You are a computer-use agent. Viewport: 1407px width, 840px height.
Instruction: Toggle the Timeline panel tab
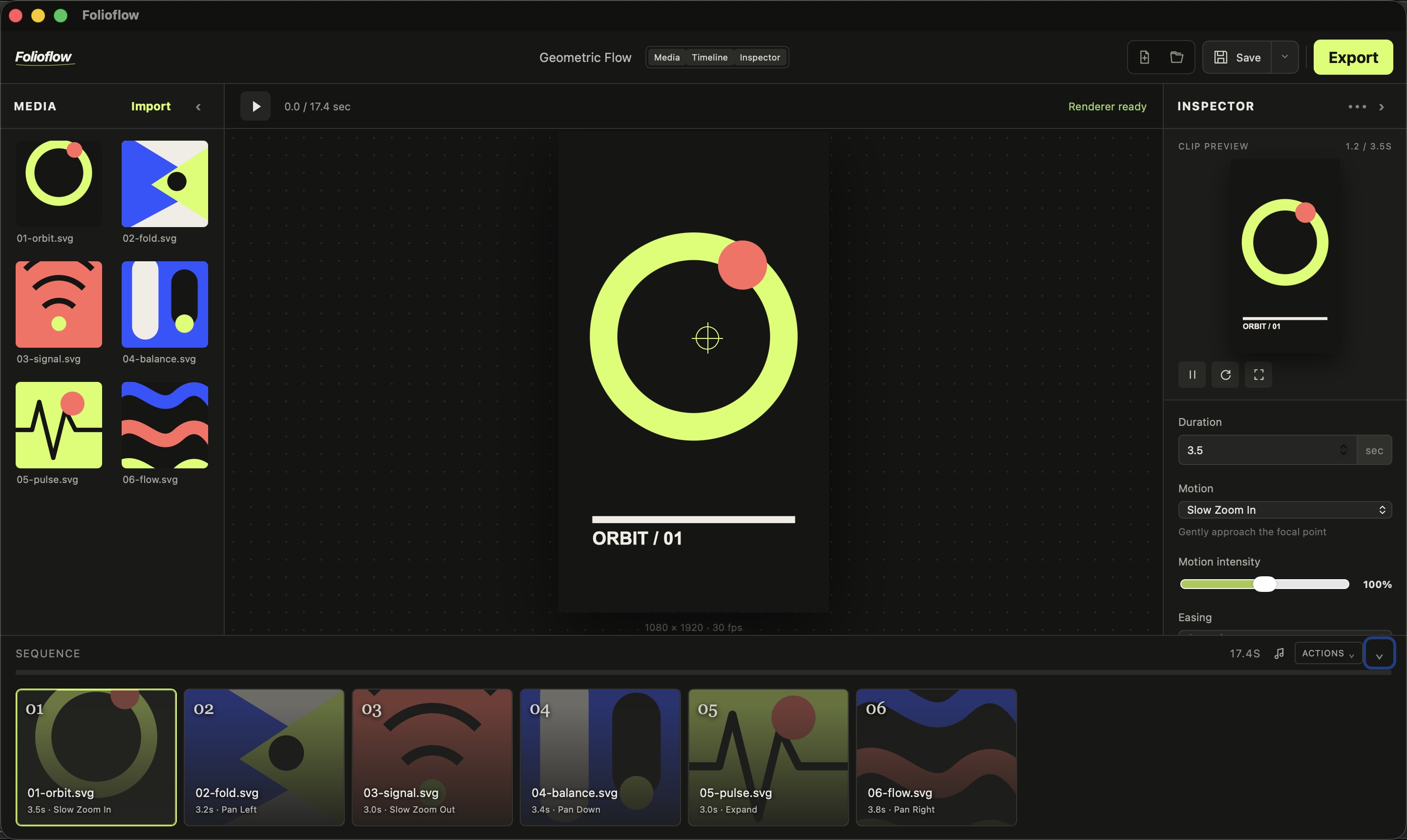tap(709, 57)
